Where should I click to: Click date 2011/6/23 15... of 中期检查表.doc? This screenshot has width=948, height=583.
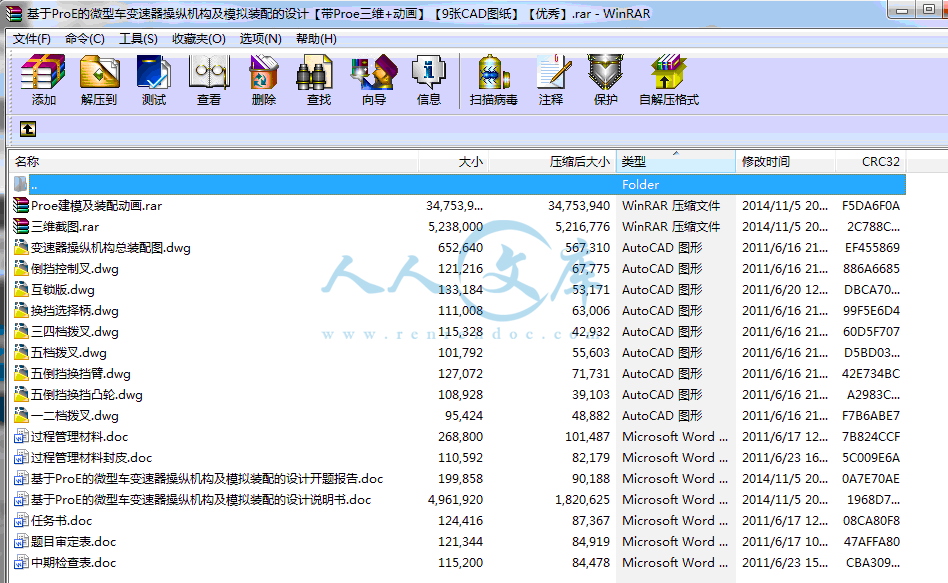[x=785, y=562]
